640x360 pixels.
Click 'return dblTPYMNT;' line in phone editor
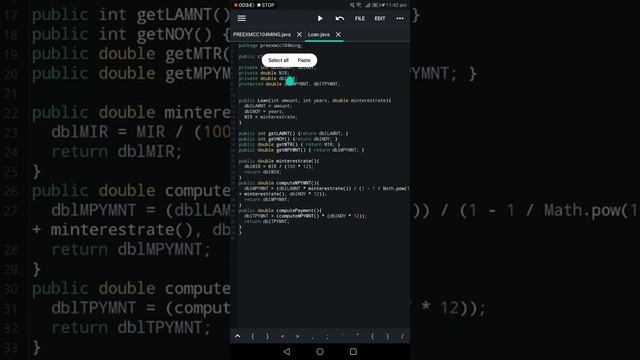(x=267, y=222)
